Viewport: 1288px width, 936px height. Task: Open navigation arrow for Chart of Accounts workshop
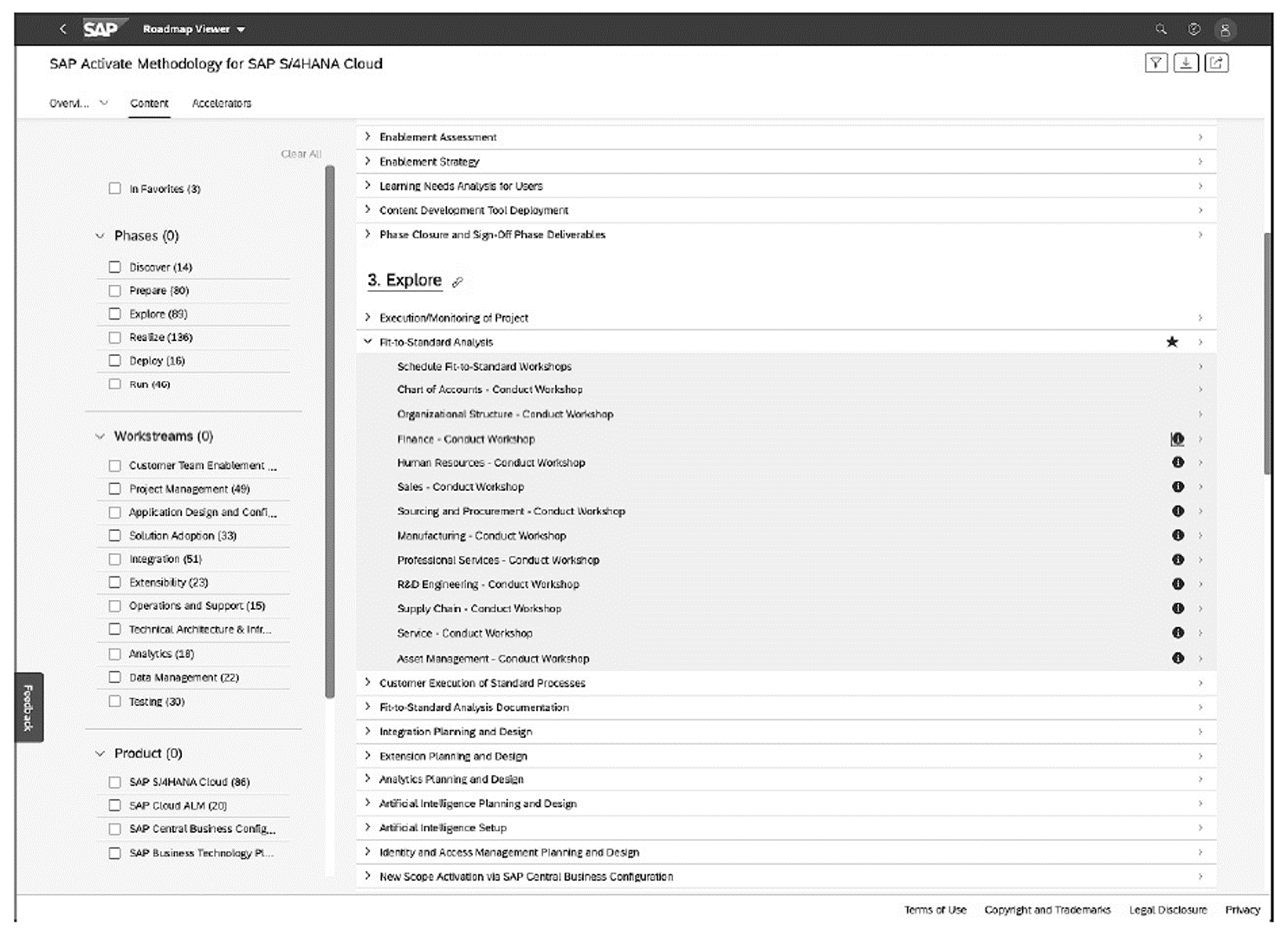coord(1201,390)
